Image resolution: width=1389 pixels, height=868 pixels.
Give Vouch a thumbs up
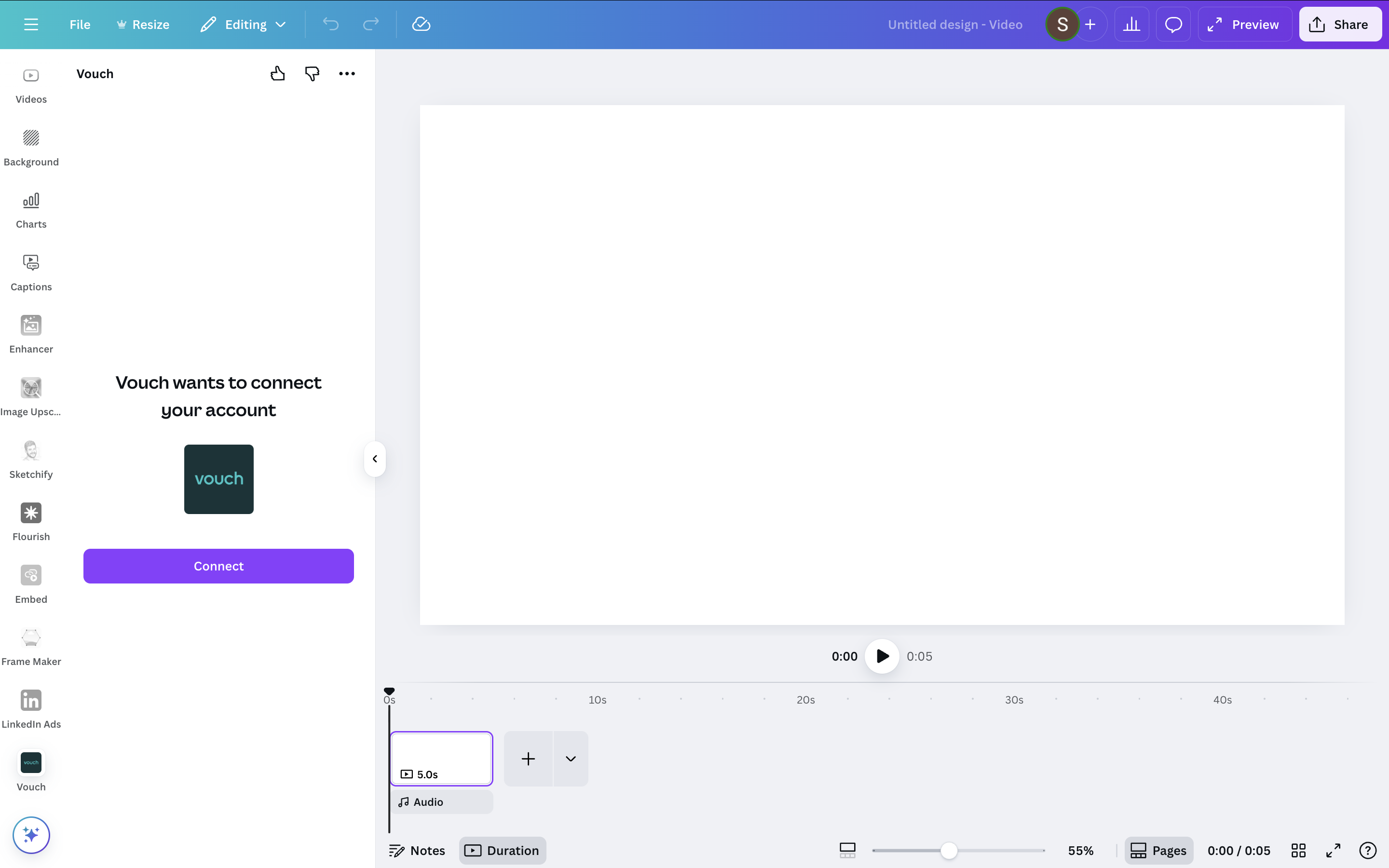[278, 73]
